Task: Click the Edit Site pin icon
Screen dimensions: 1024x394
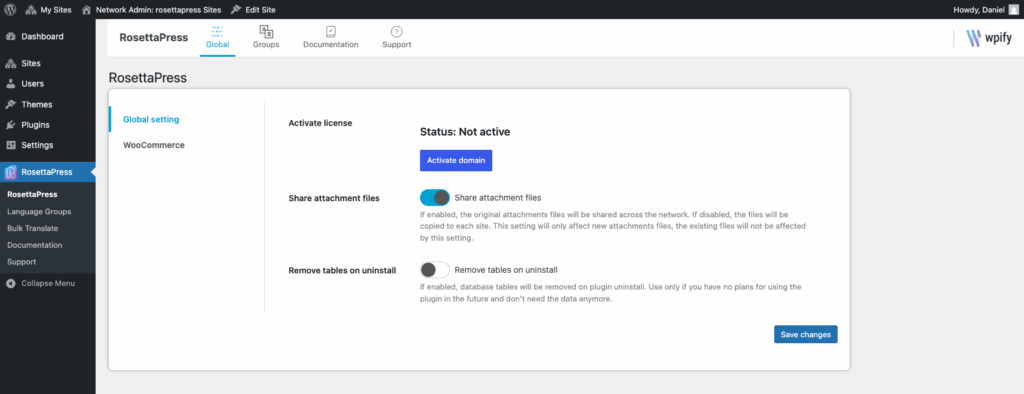Action: [x=236, y=10]
